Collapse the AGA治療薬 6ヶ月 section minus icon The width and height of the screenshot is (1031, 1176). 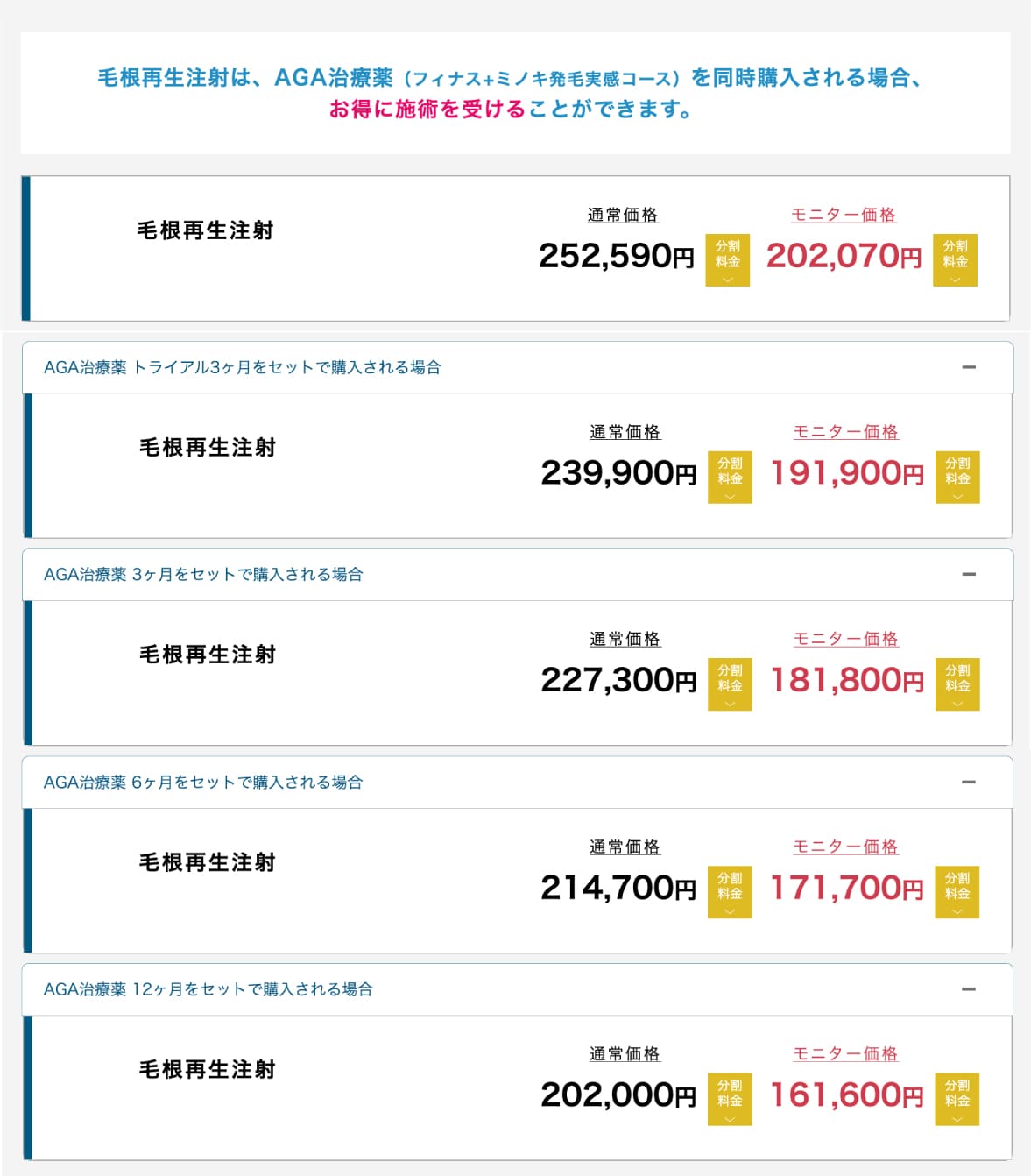969,782
